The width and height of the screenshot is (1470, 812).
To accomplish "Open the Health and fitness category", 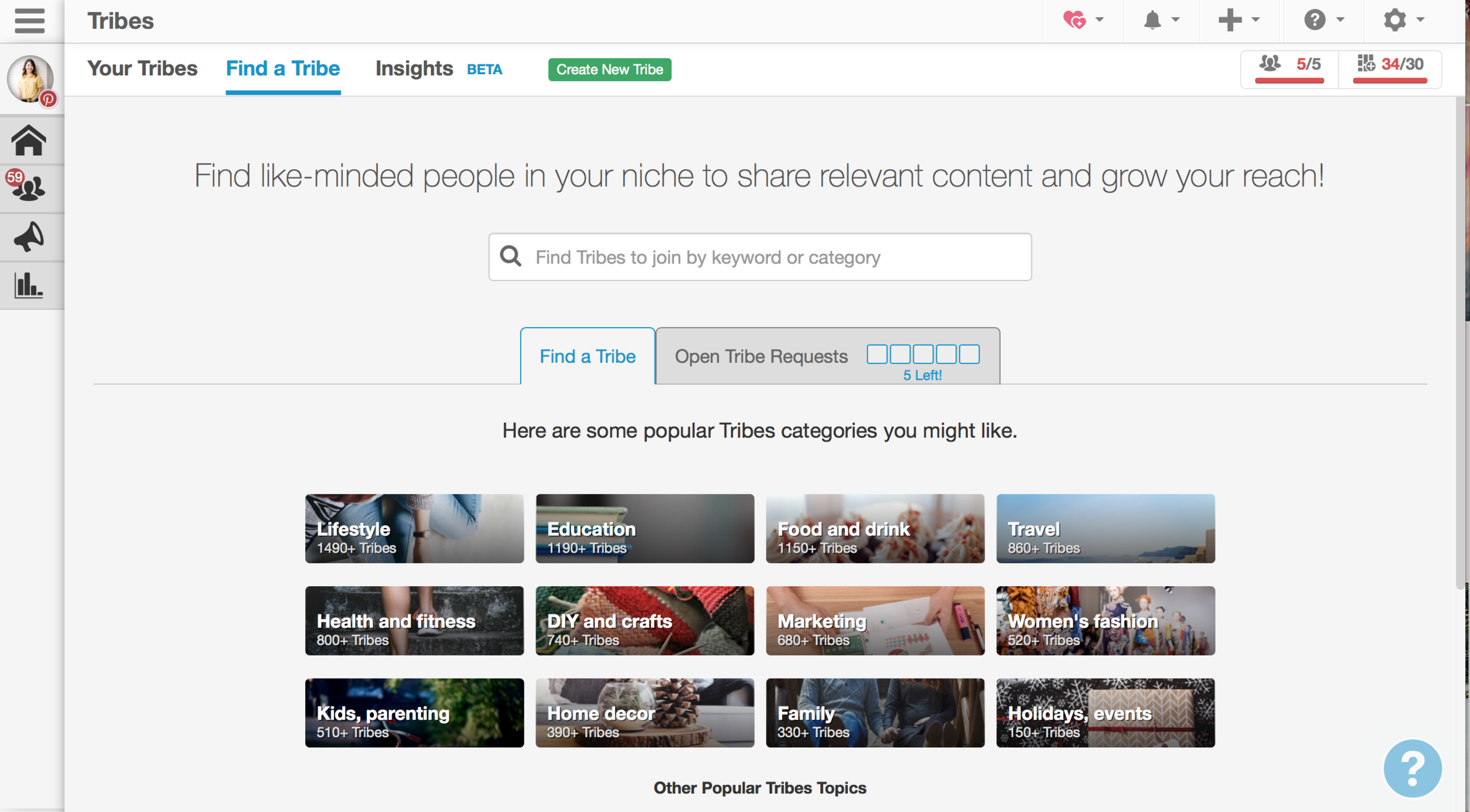I will (414, 620).
